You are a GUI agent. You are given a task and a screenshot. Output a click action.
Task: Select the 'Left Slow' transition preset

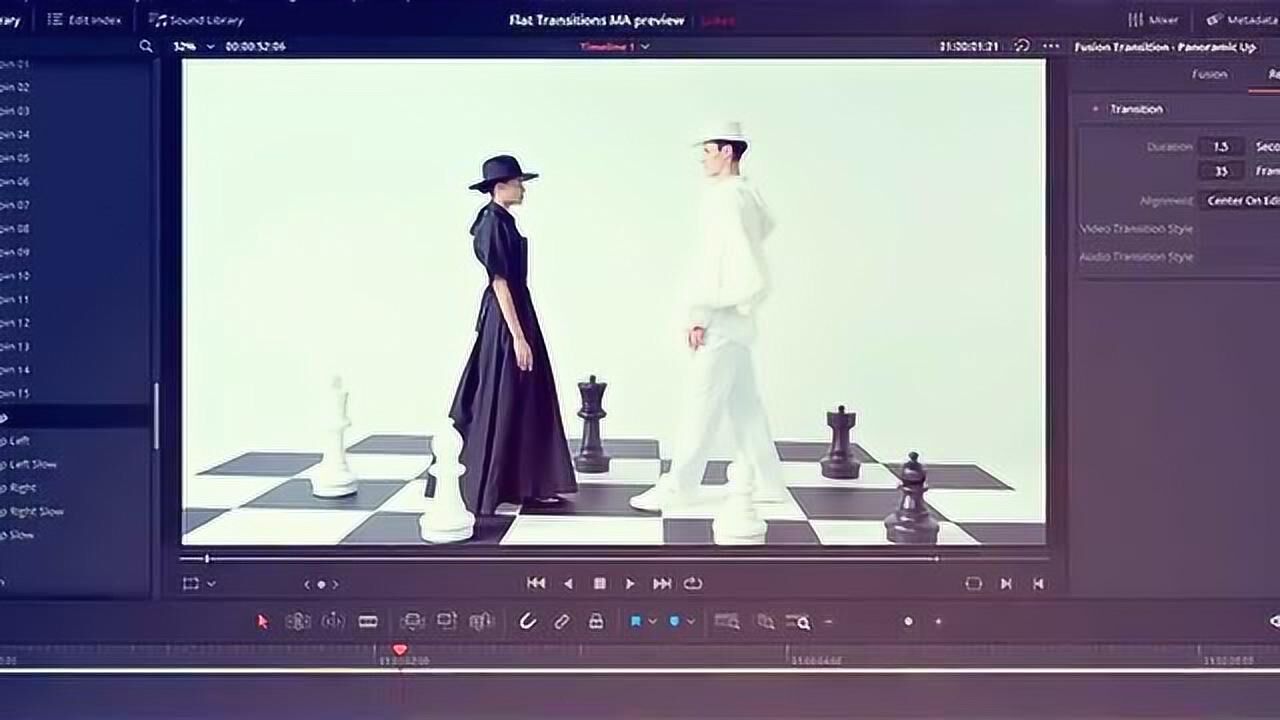[x=29, y=464]
